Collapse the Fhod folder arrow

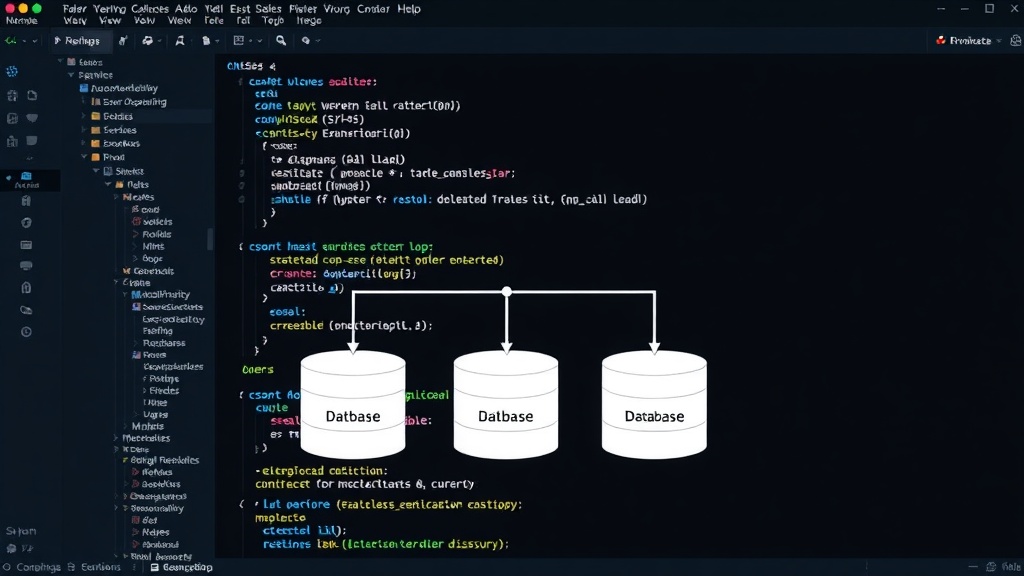pos(84,157)
